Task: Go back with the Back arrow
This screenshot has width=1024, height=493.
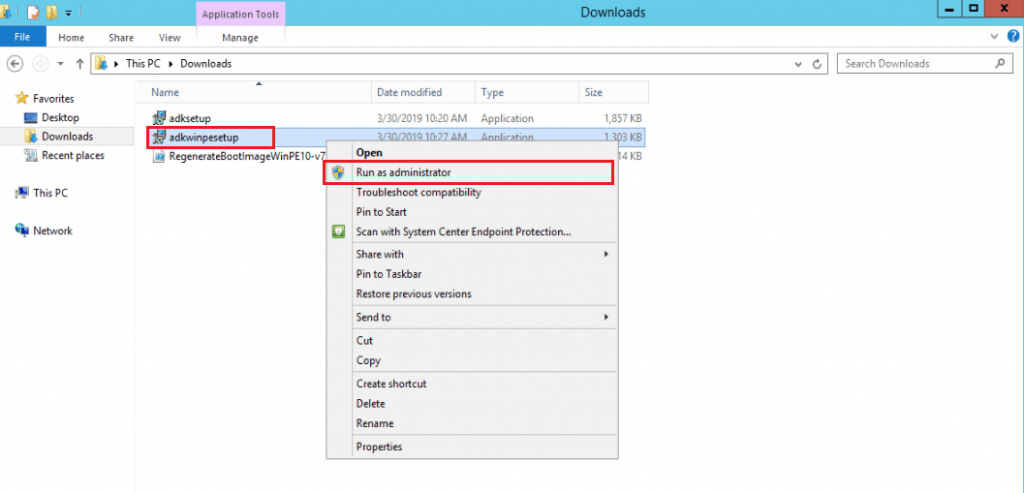Action: click(15, 63)
